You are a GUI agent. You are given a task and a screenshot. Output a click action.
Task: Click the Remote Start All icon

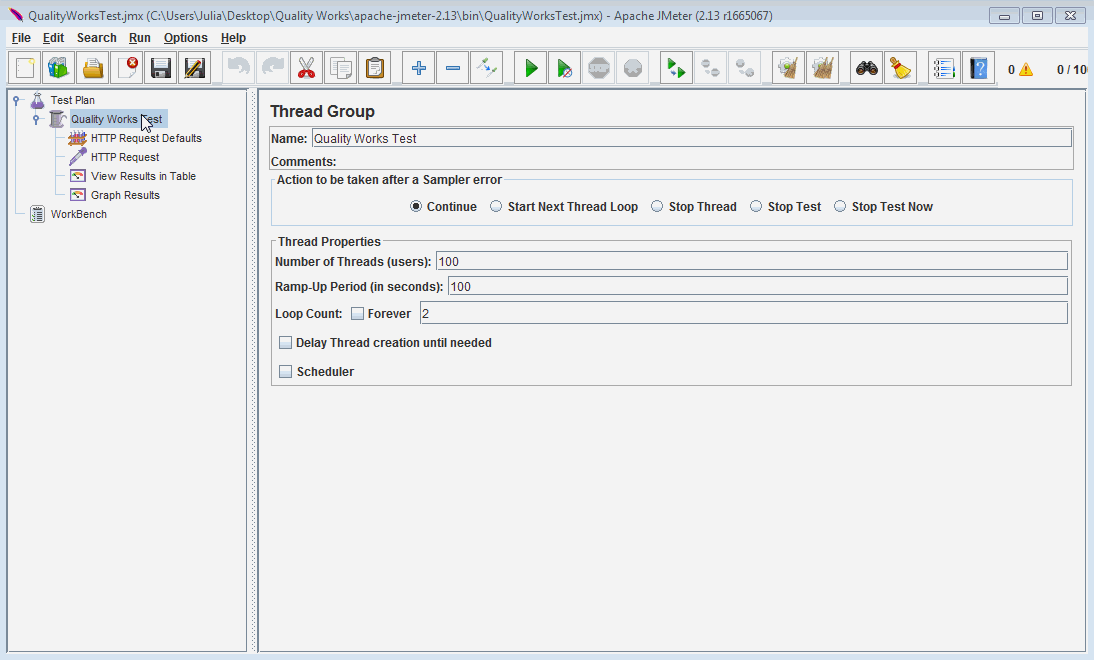(x=676, y=68)
